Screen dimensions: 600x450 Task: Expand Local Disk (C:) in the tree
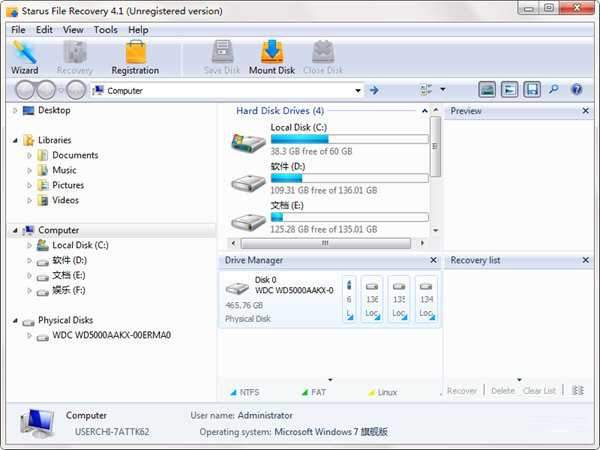coord(29,245)
